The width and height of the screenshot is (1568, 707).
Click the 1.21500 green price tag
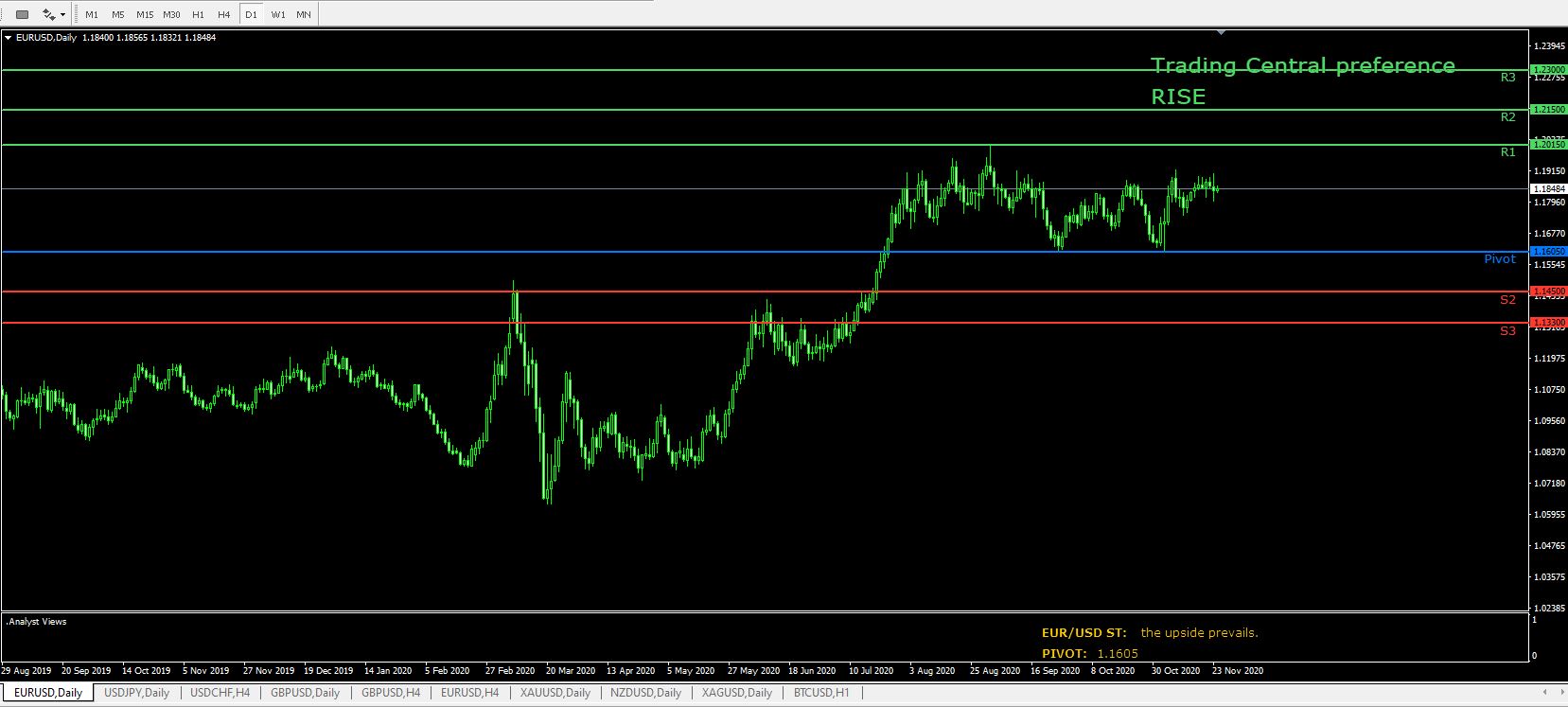tap(1549, 110)
